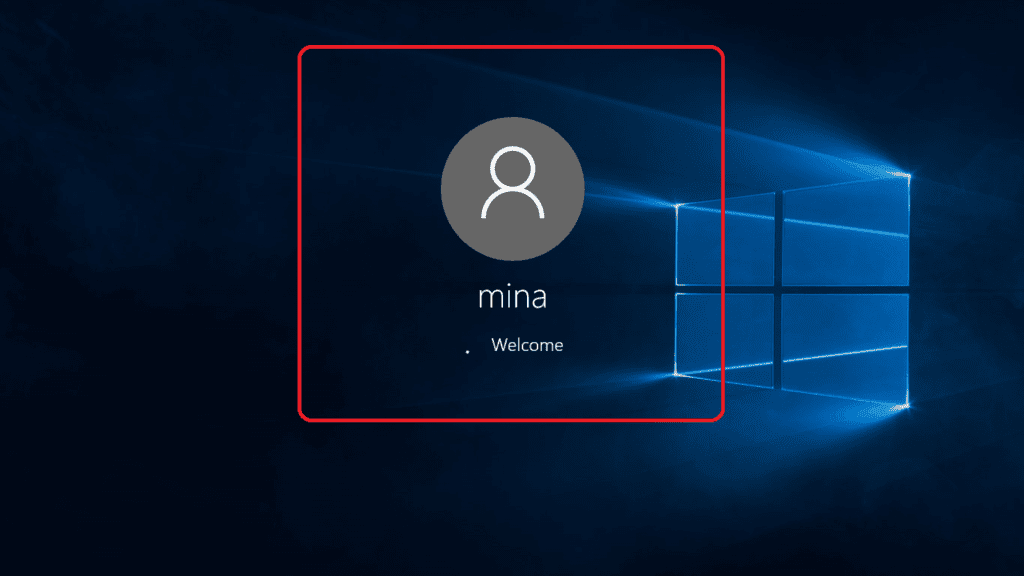The width and height of the screenshot is (1024, 576).
Task: Click the bottom edge of the red highlight box
Action: (511, 420)
